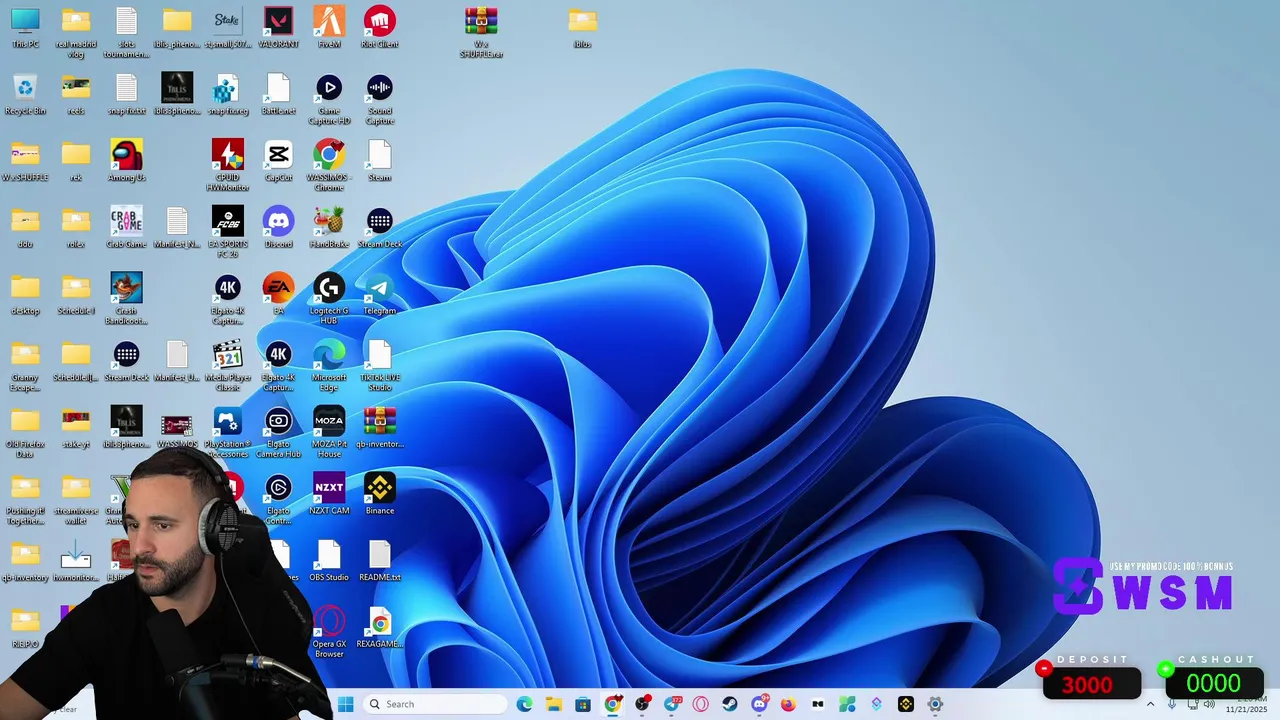Image resolution: width=1280 pixels, height=720 pixels.
Task: Open the ddo folder
Action: point(25,228)
